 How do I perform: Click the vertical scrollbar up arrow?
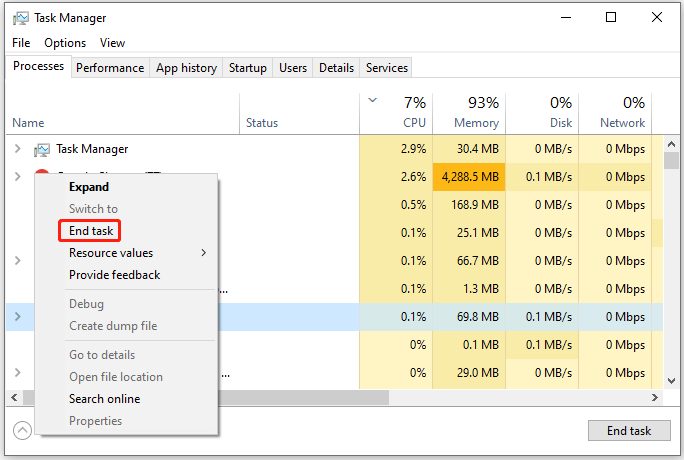tap(671, 144)
